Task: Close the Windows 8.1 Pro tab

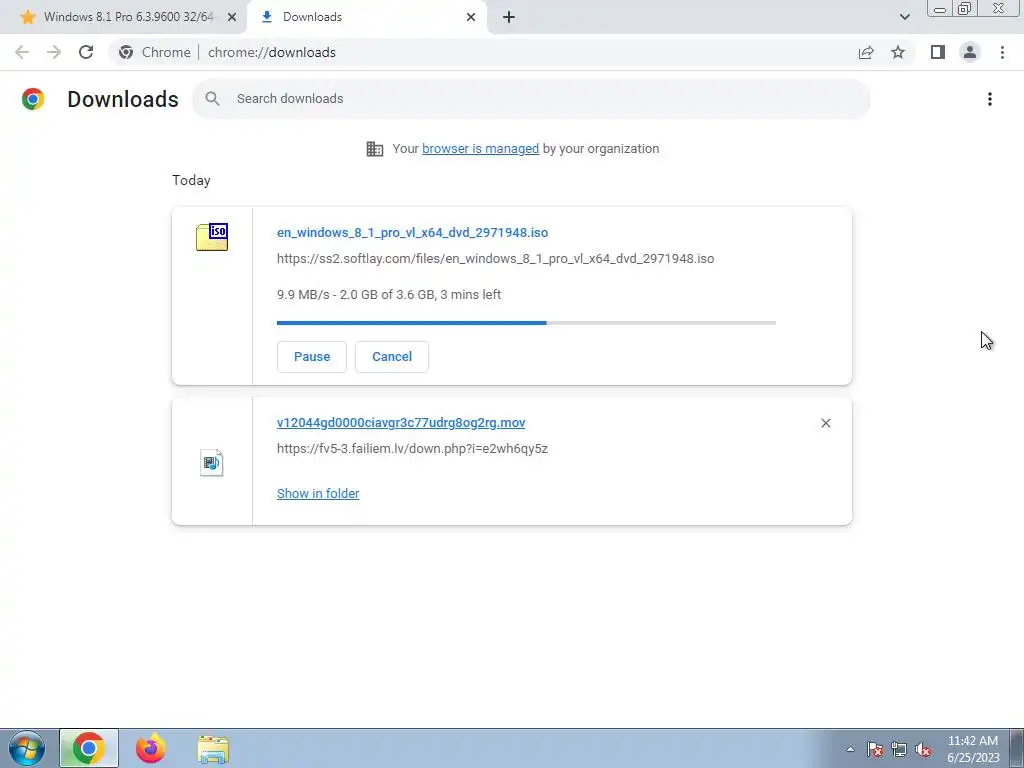Action: point(232,17)
